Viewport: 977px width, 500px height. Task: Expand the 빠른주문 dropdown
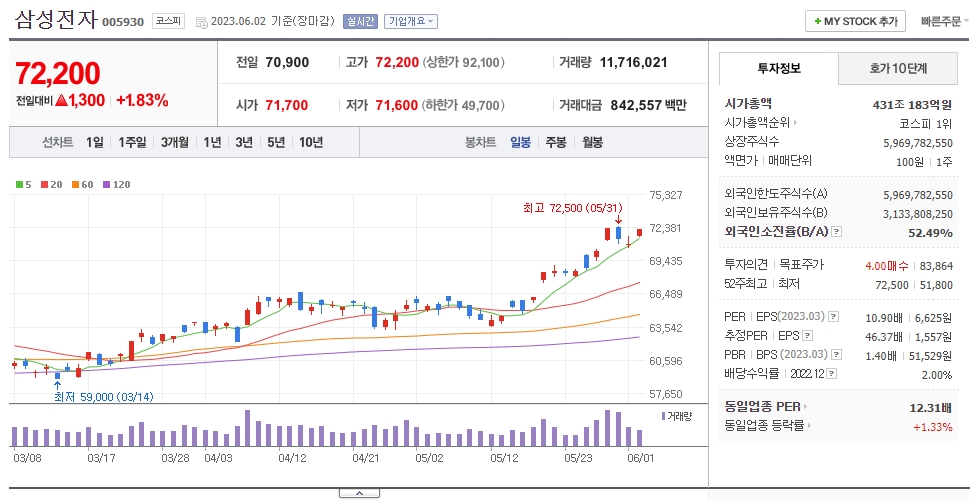[945, 21]
